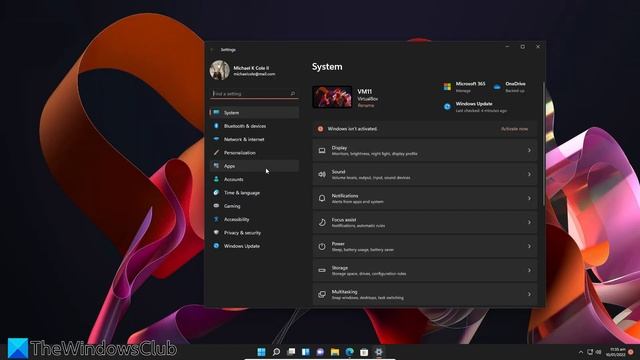Select Time & language in sidebar
This screenshot has height=360, width=640.
click(x=254, y=193)
